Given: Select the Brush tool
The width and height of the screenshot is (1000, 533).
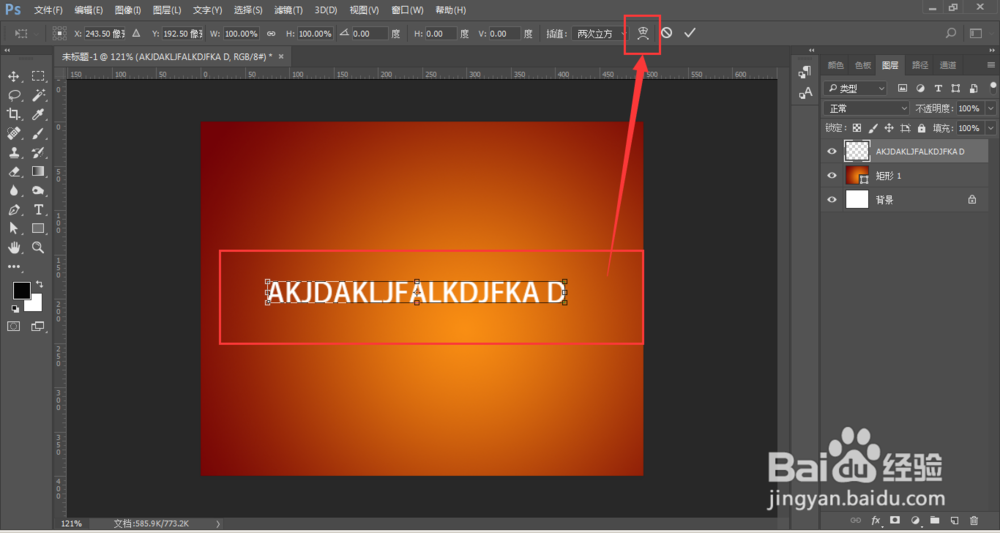Looking at the screenshot, I should (38, 133).
